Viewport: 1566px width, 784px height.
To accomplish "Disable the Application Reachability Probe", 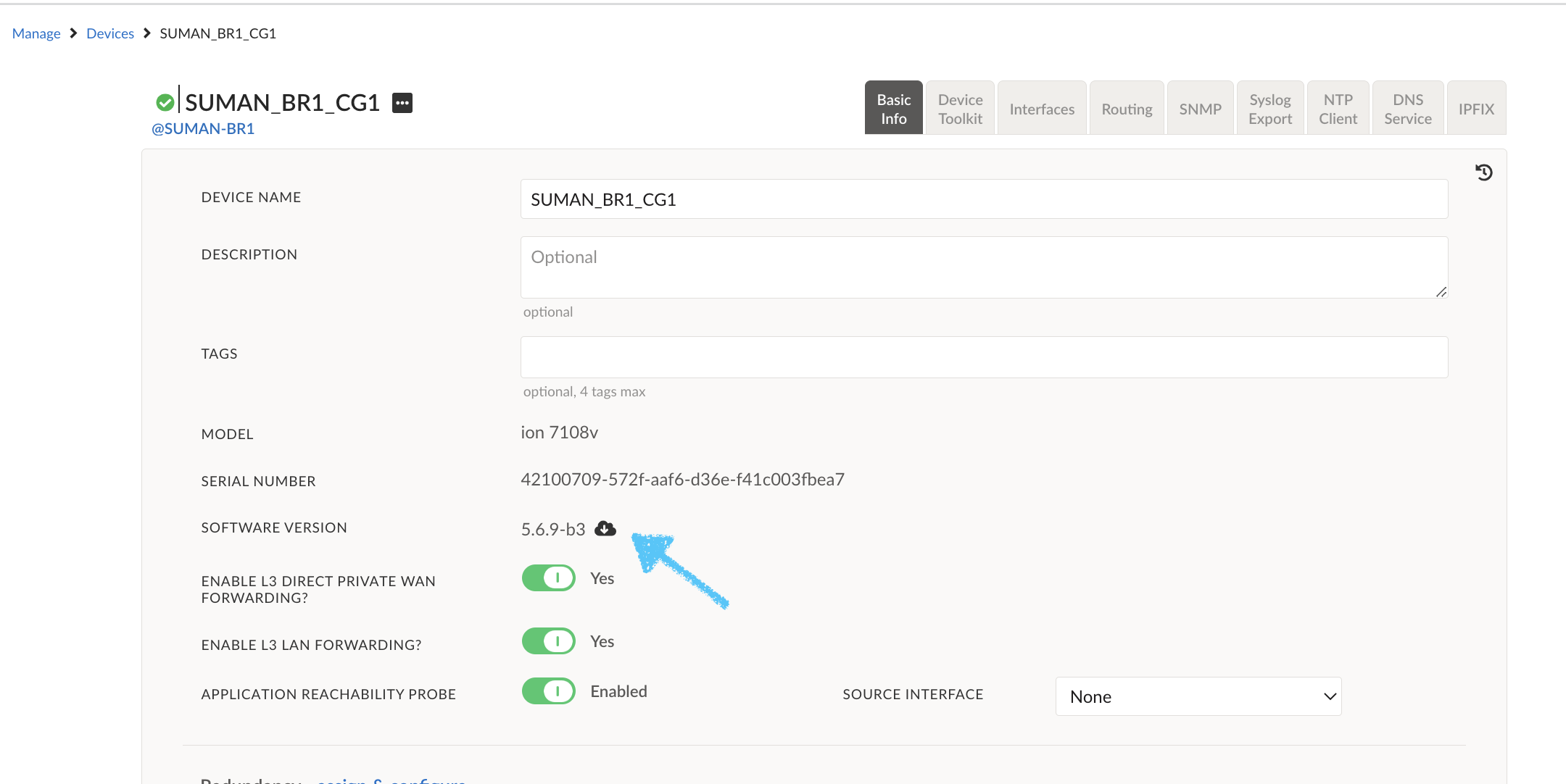I will coord(549,691).
